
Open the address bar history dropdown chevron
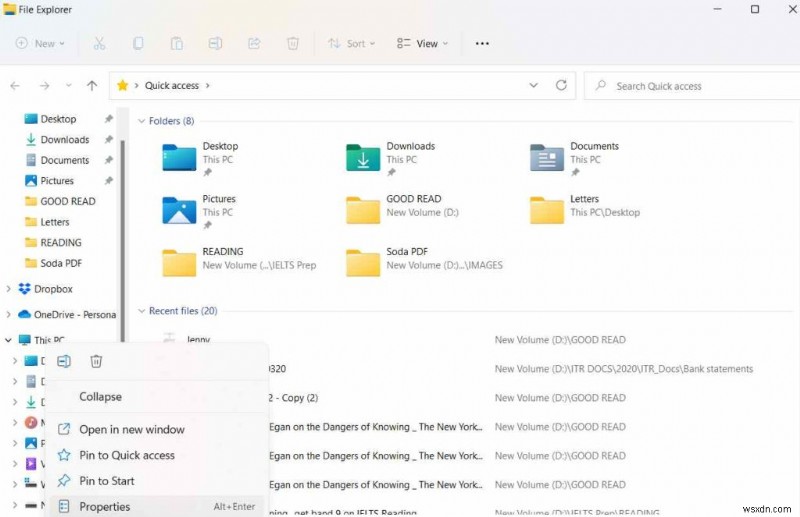click(x=533, y=85)
